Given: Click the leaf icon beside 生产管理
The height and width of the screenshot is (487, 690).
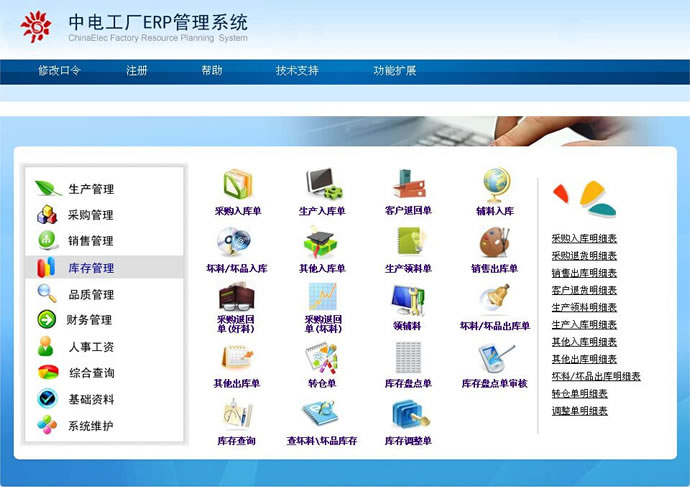Looking at the screenshot, I should [x=48, y=189].
